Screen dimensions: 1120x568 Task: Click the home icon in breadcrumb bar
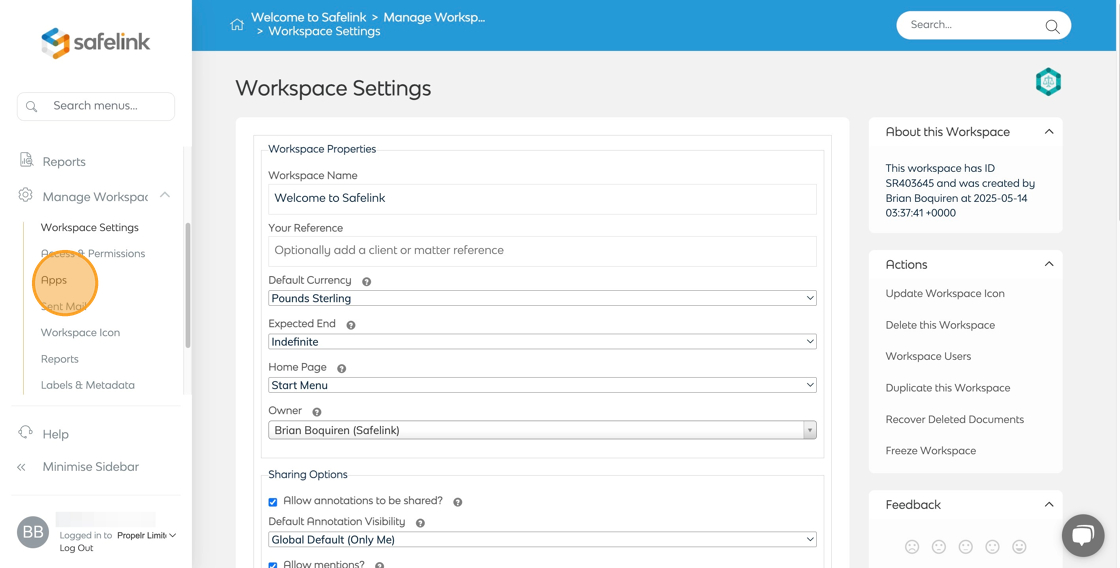(x=237, y=25)
